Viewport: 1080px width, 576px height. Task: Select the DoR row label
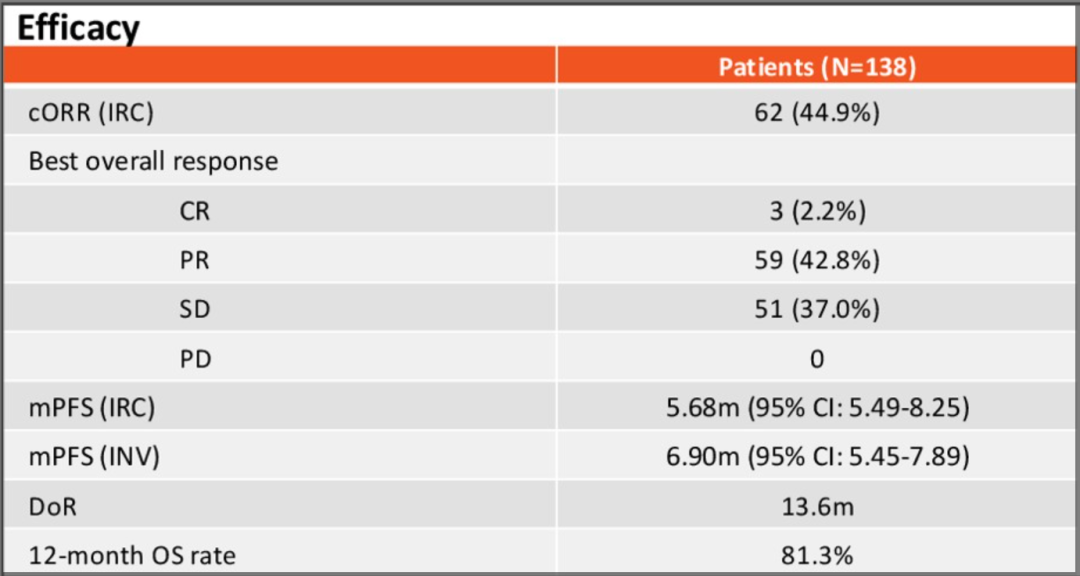click(53, 506)
